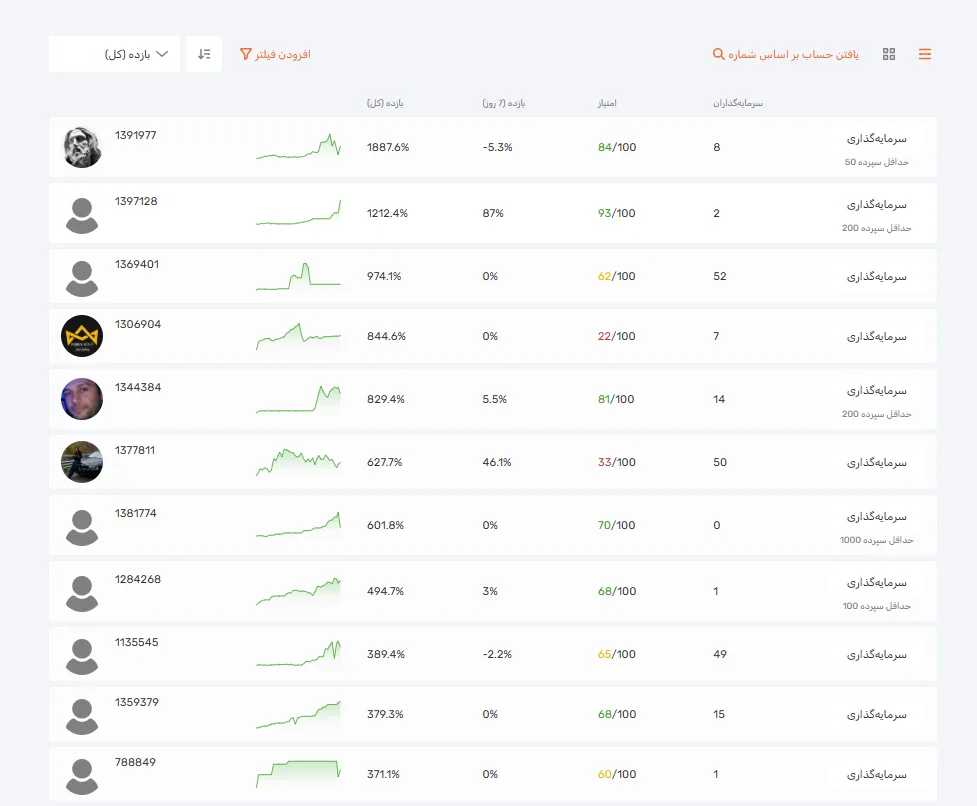Click the crown logo avatar of 1306904

82,336
